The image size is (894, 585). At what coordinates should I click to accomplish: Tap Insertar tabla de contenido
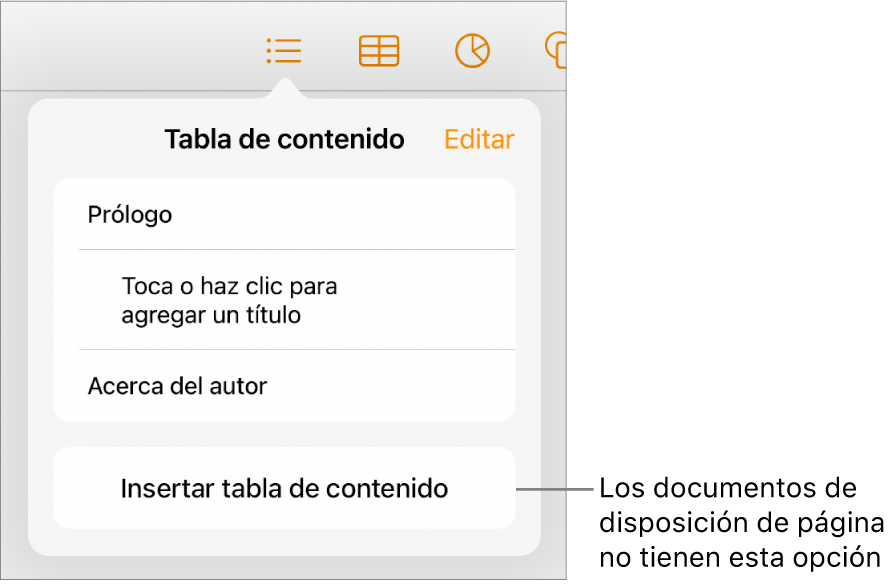285,488
